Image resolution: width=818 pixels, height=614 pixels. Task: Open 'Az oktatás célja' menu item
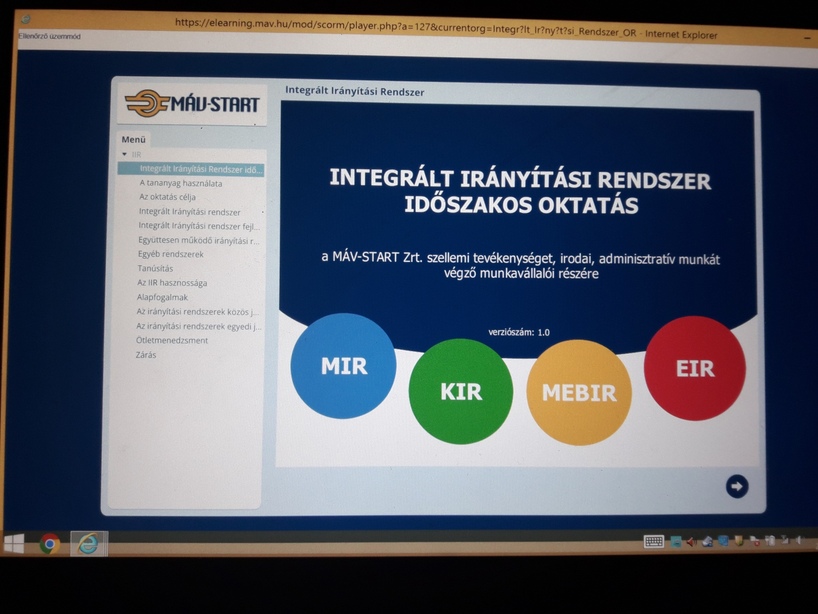(x=167, y=197)
